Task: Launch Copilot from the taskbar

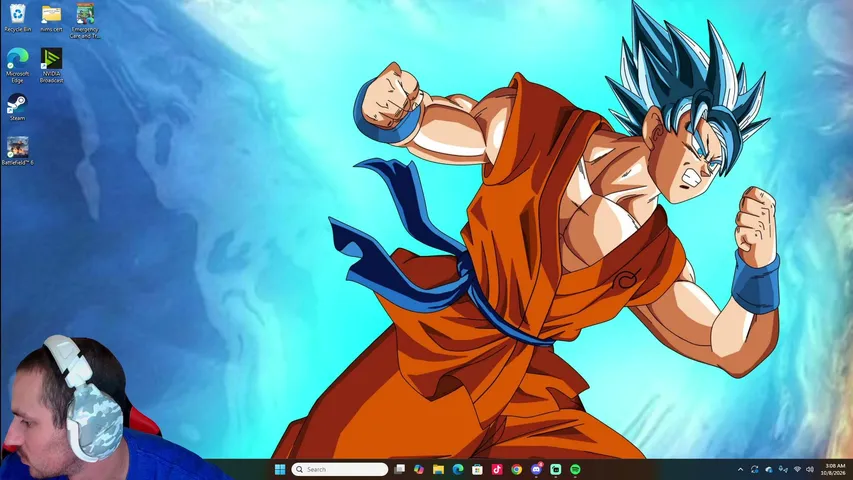Action: click(419, 469)
